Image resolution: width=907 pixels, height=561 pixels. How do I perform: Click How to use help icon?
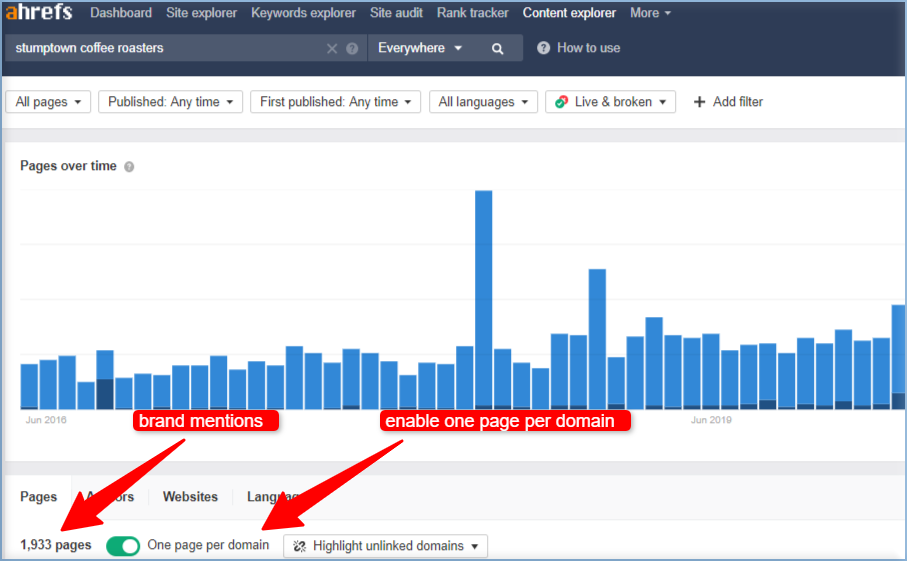click(x=543, y=48)
